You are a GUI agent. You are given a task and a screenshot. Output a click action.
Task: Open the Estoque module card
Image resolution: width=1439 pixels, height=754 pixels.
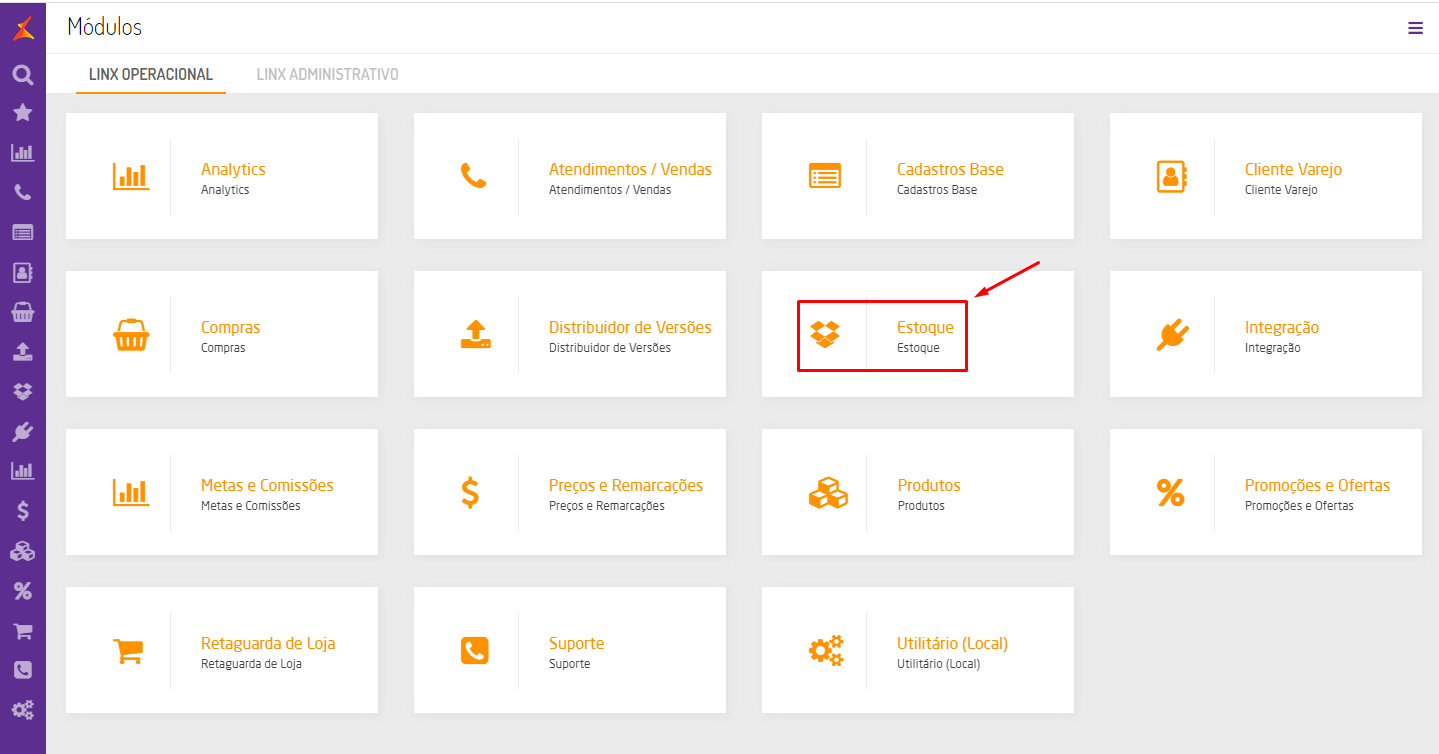[x=918, y=334]
